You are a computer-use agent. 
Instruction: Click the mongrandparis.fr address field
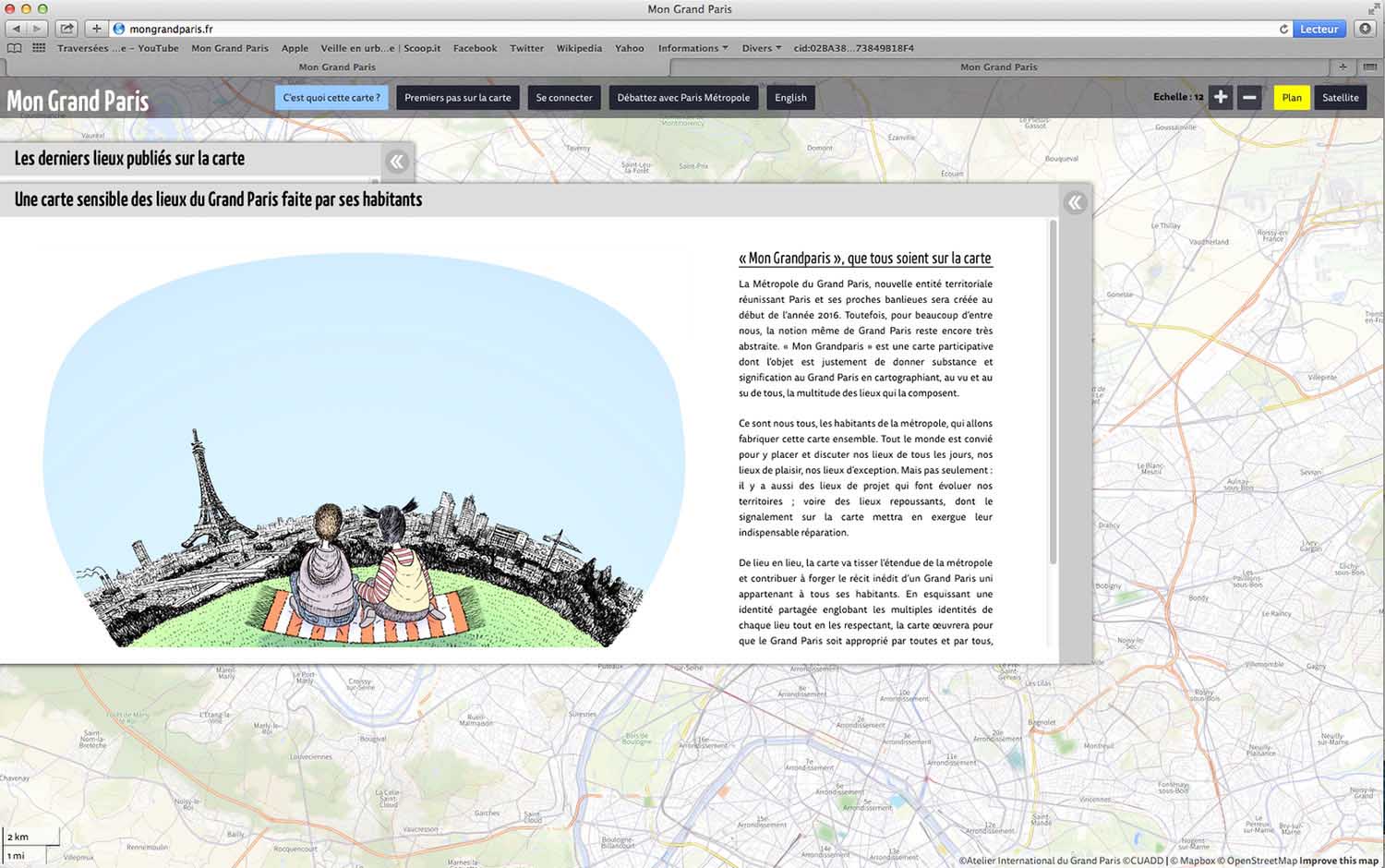pyautogui.click(x=646, y=29)
